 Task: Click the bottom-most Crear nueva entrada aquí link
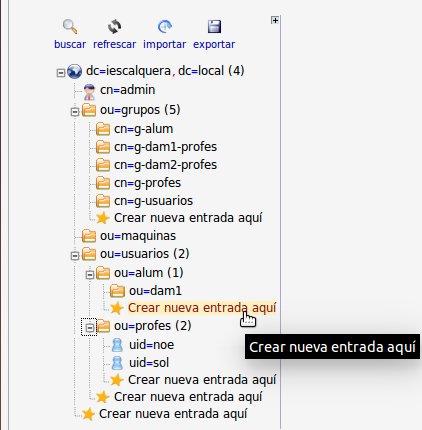point(173,414)
